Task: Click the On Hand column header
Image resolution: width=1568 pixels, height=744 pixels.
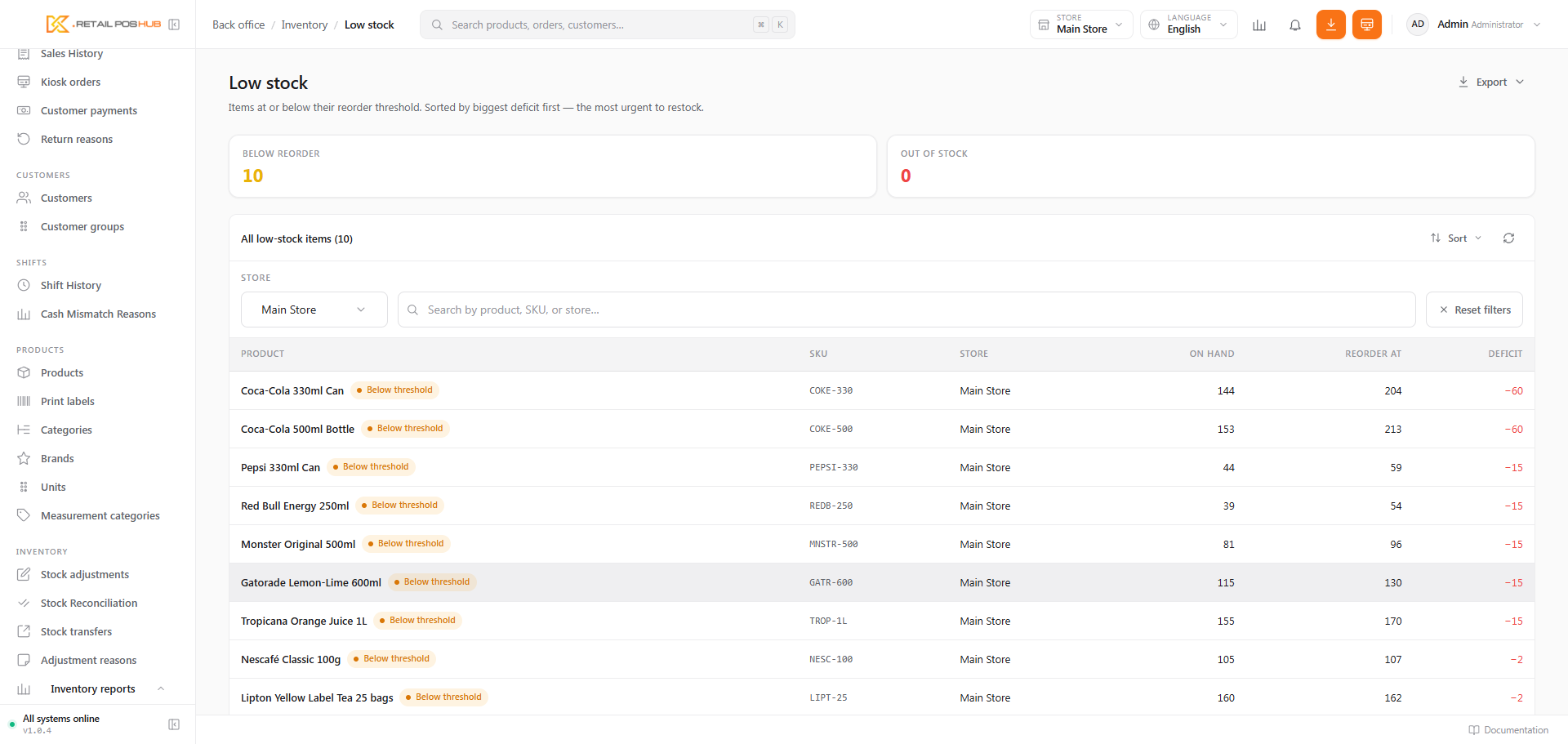Action: point(1212,354)
